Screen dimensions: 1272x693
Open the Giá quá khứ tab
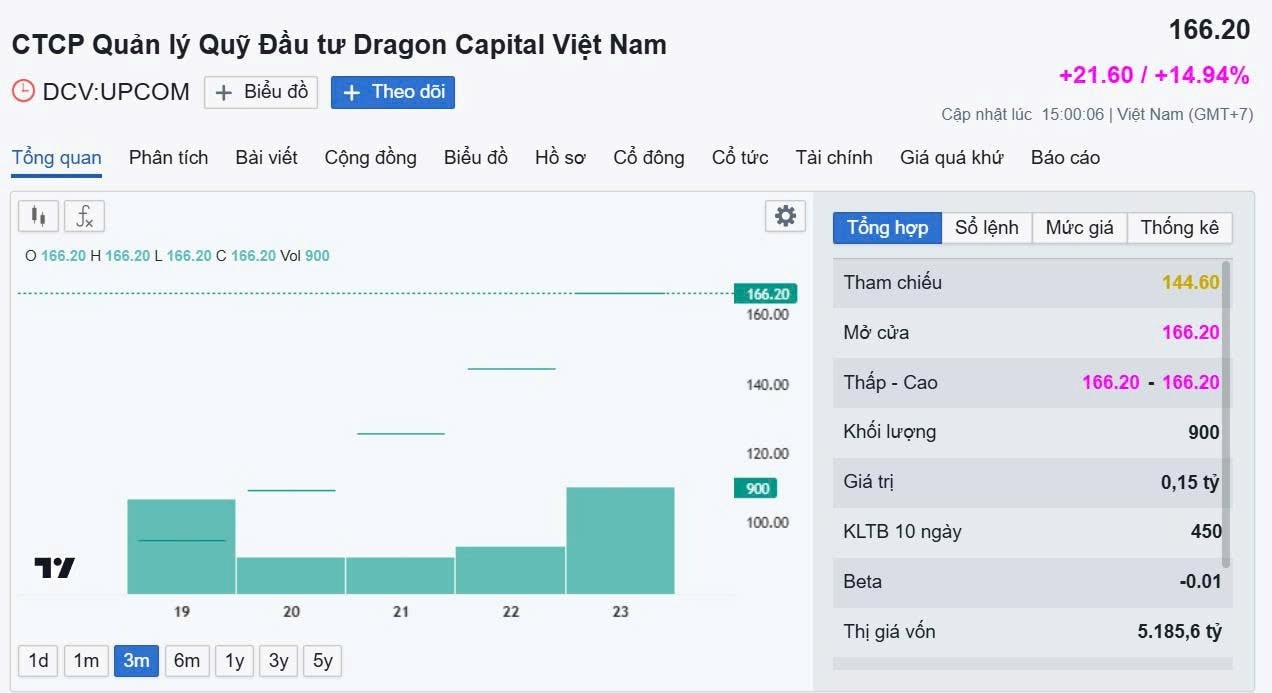click(951, 158)
